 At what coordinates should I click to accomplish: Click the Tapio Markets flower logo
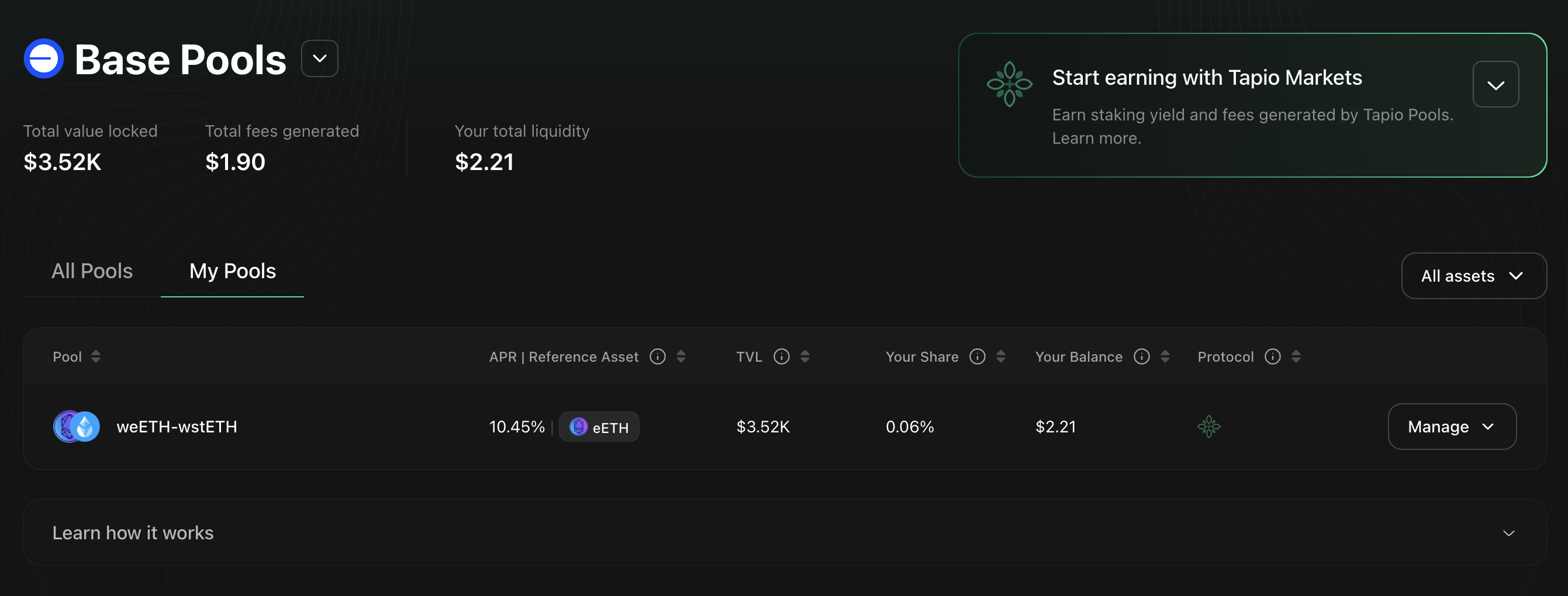(1009, 84)
